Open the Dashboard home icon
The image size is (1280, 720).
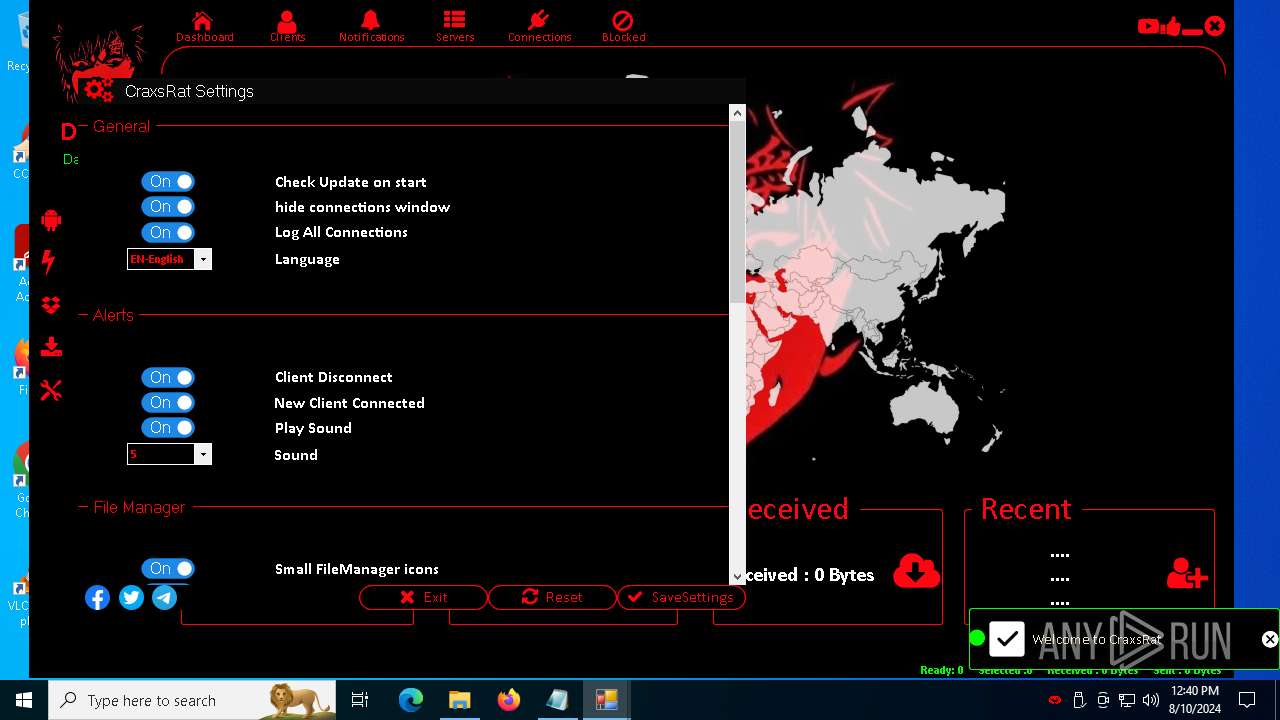tap(203, 21)
